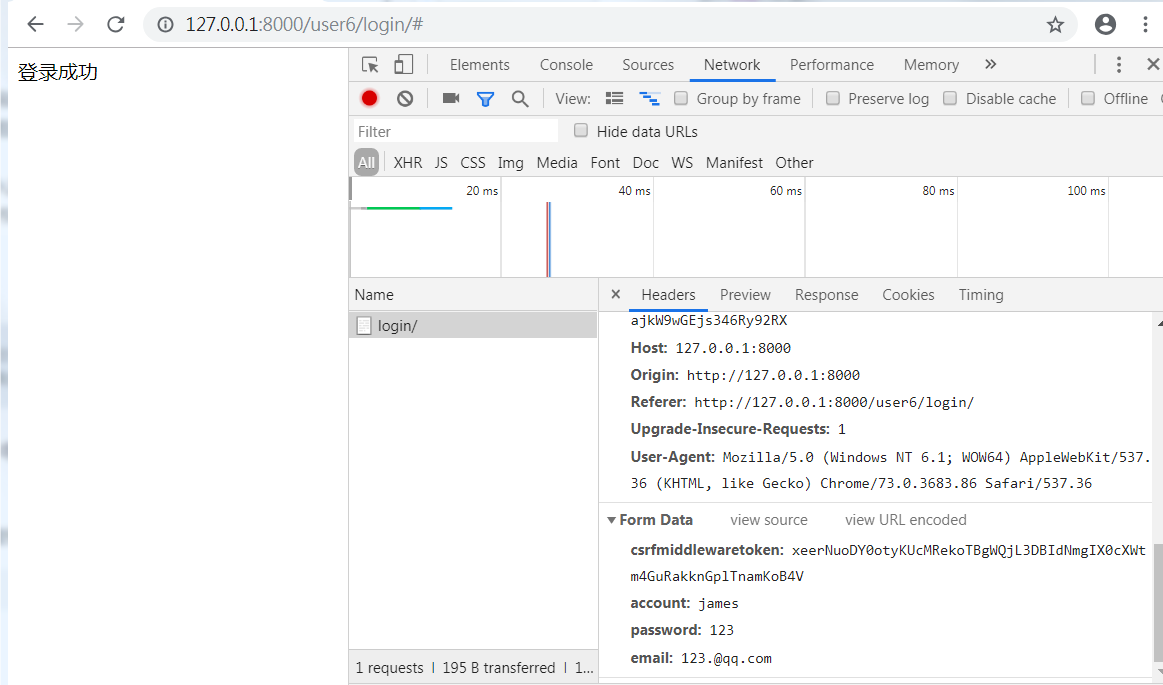Select the account value james
Screen dimensions: 1163x685
[718, 603]
